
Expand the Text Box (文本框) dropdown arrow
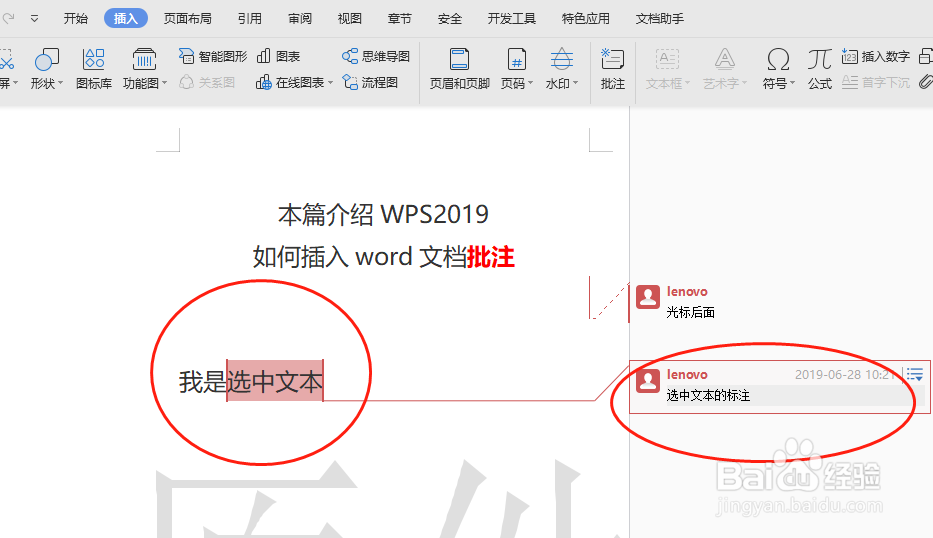pyautogui.click(x=687, y=83)
